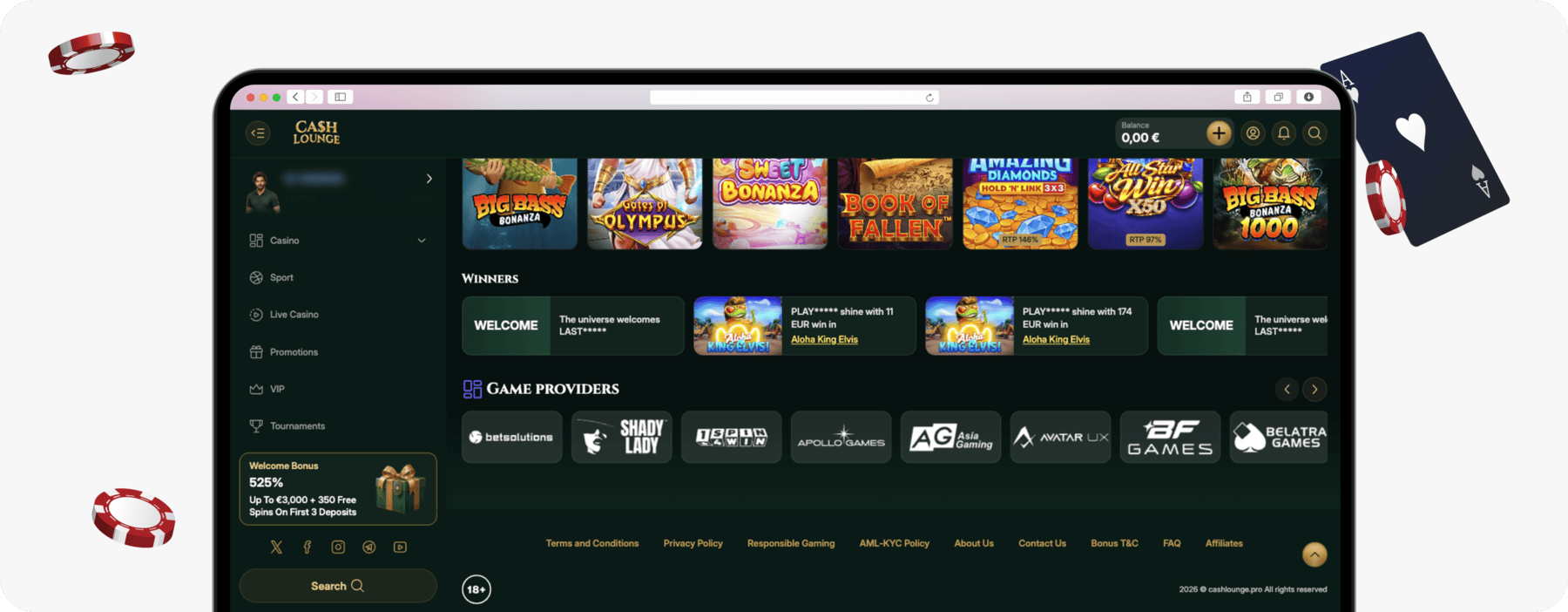This screenshot has height=612, width=1568.
Task: Open the X (Twitter) social icon
Action: coord(276,547)
